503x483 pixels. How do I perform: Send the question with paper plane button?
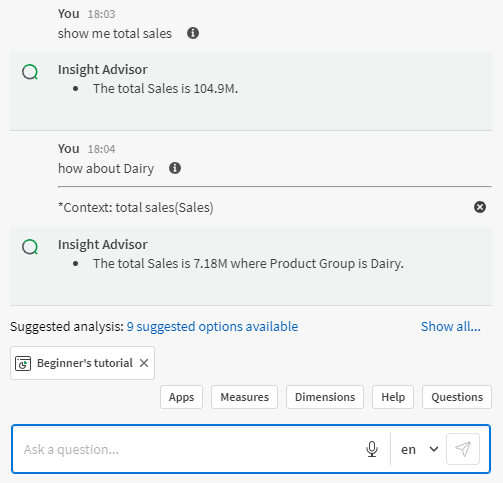click(x=463, y=449)
